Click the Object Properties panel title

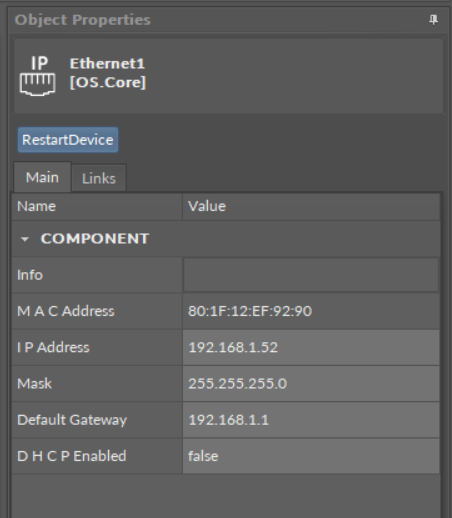click(x=83, y=20)
